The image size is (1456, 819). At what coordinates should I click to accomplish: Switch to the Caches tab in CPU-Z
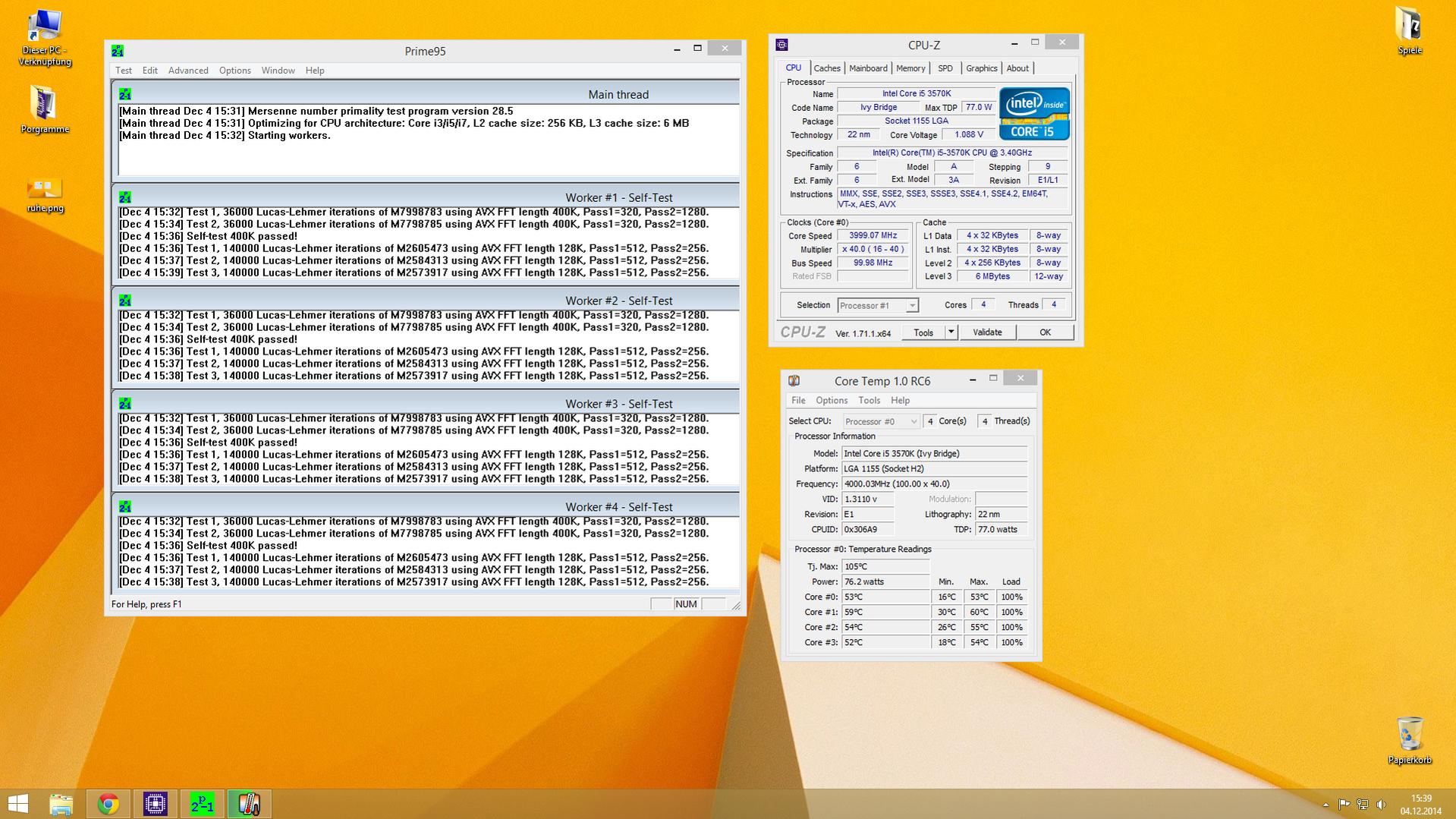pos(827,68)
